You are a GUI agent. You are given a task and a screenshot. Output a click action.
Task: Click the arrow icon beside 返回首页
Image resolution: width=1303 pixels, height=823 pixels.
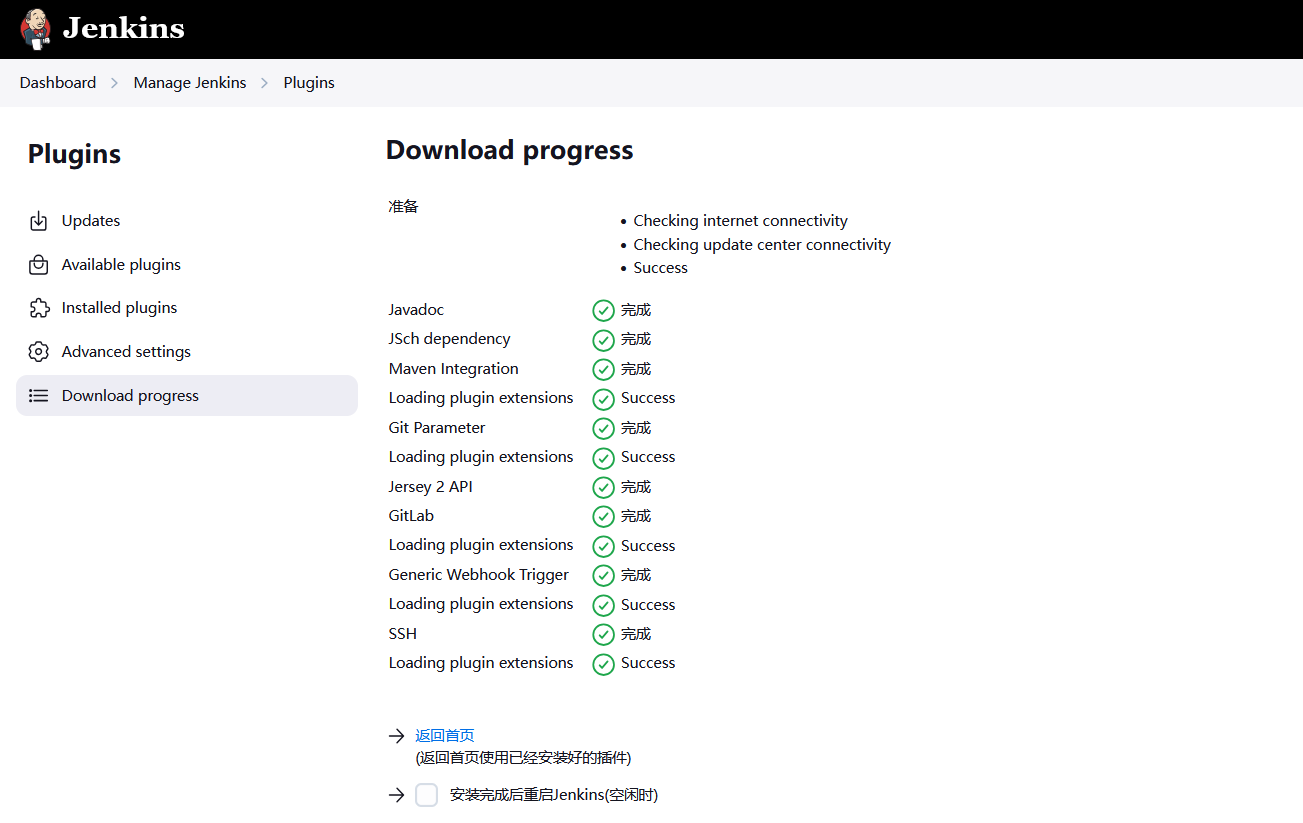coord(397,736)
